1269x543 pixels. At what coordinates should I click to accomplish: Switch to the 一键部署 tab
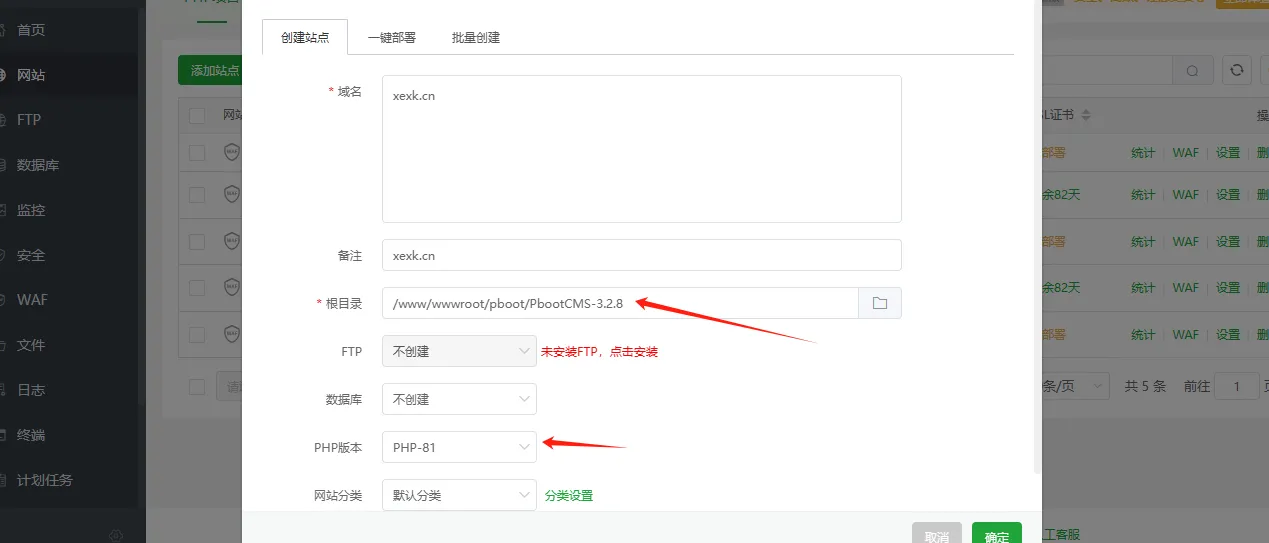[x=391, y=37]
